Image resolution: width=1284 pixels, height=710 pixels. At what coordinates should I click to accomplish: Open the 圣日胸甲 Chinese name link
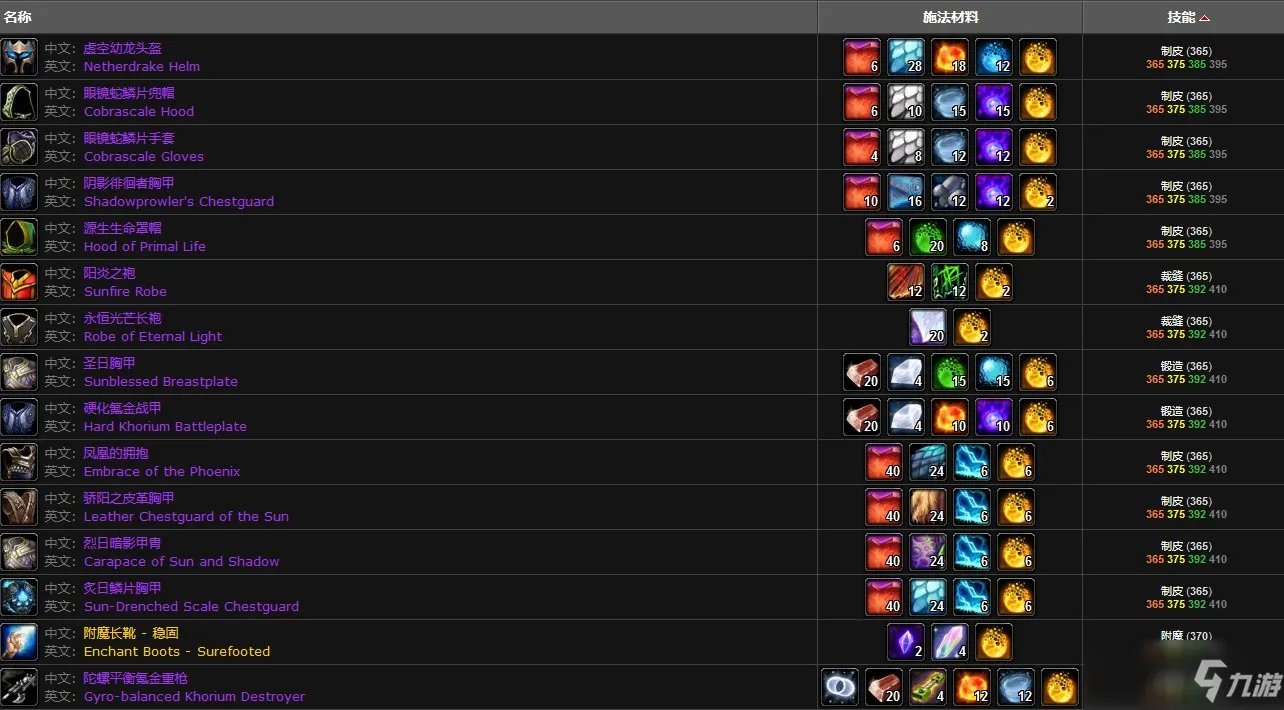coord(110,363)
